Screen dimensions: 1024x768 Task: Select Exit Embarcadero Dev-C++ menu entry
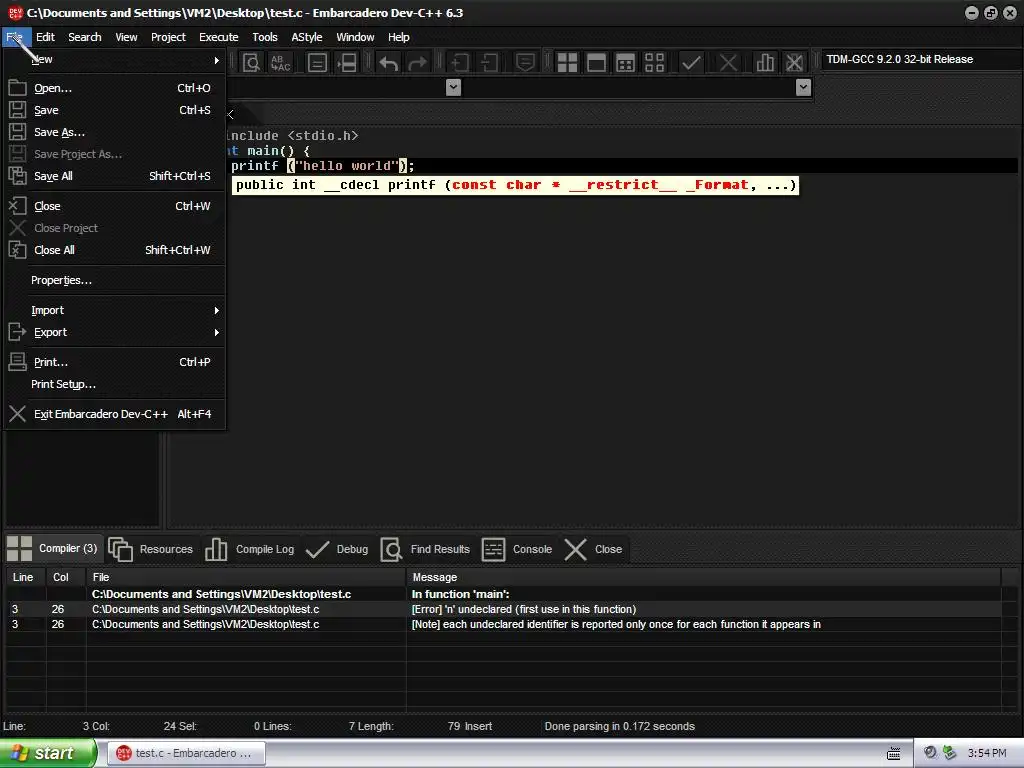point(115,414)
